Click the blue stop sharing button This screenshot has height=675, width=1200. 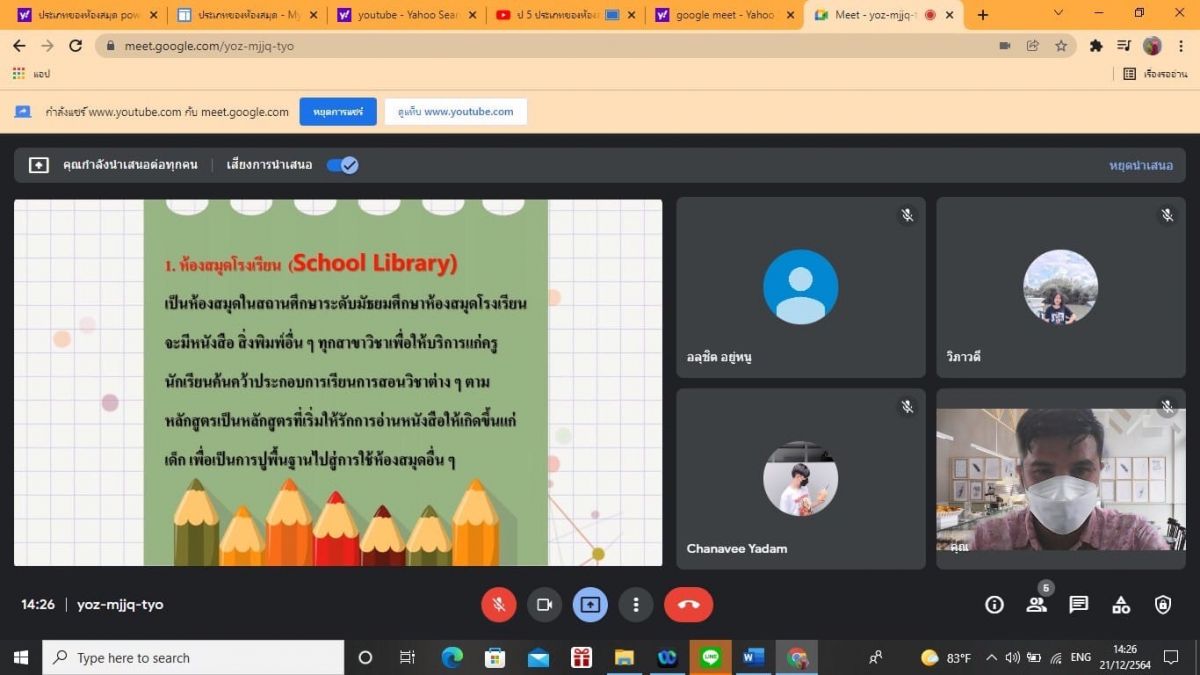pos(338,112)
